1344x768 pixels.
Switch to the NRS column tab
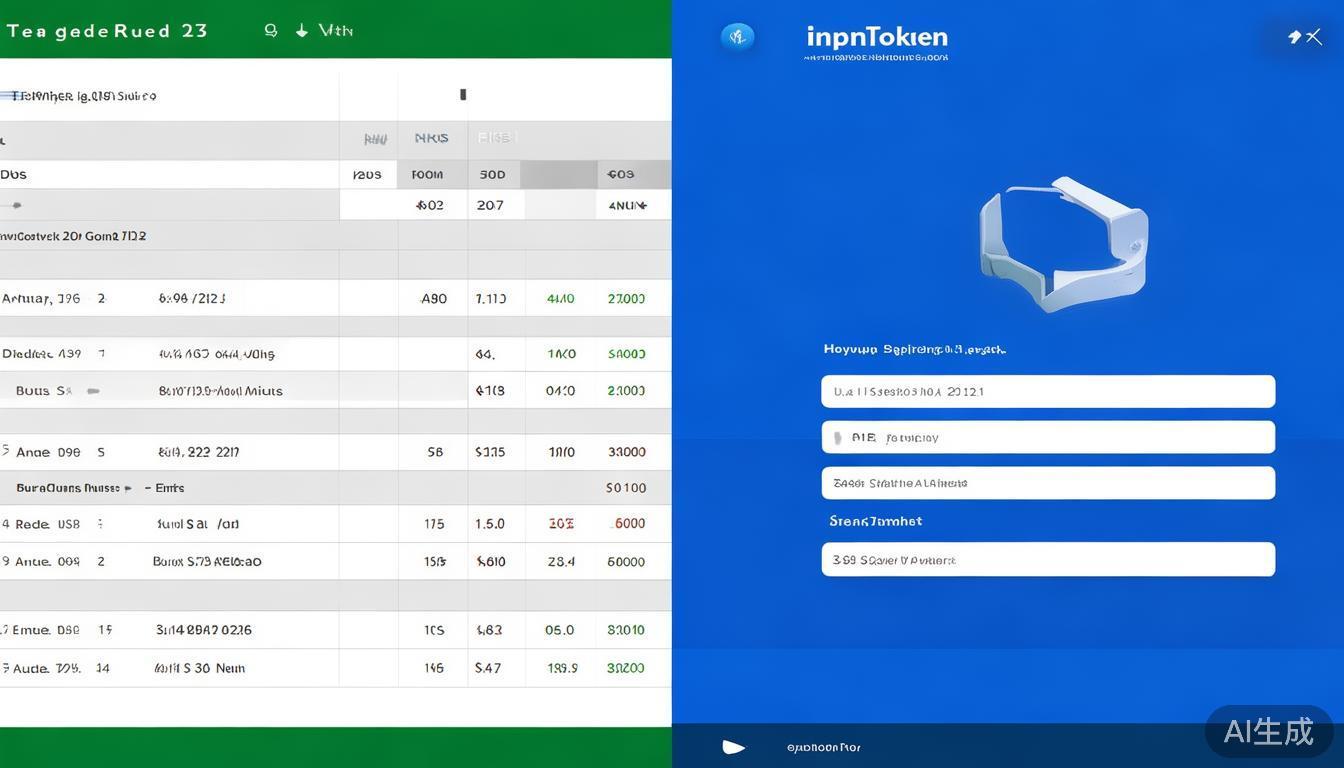pyautogui.click(x=431, y=138)
